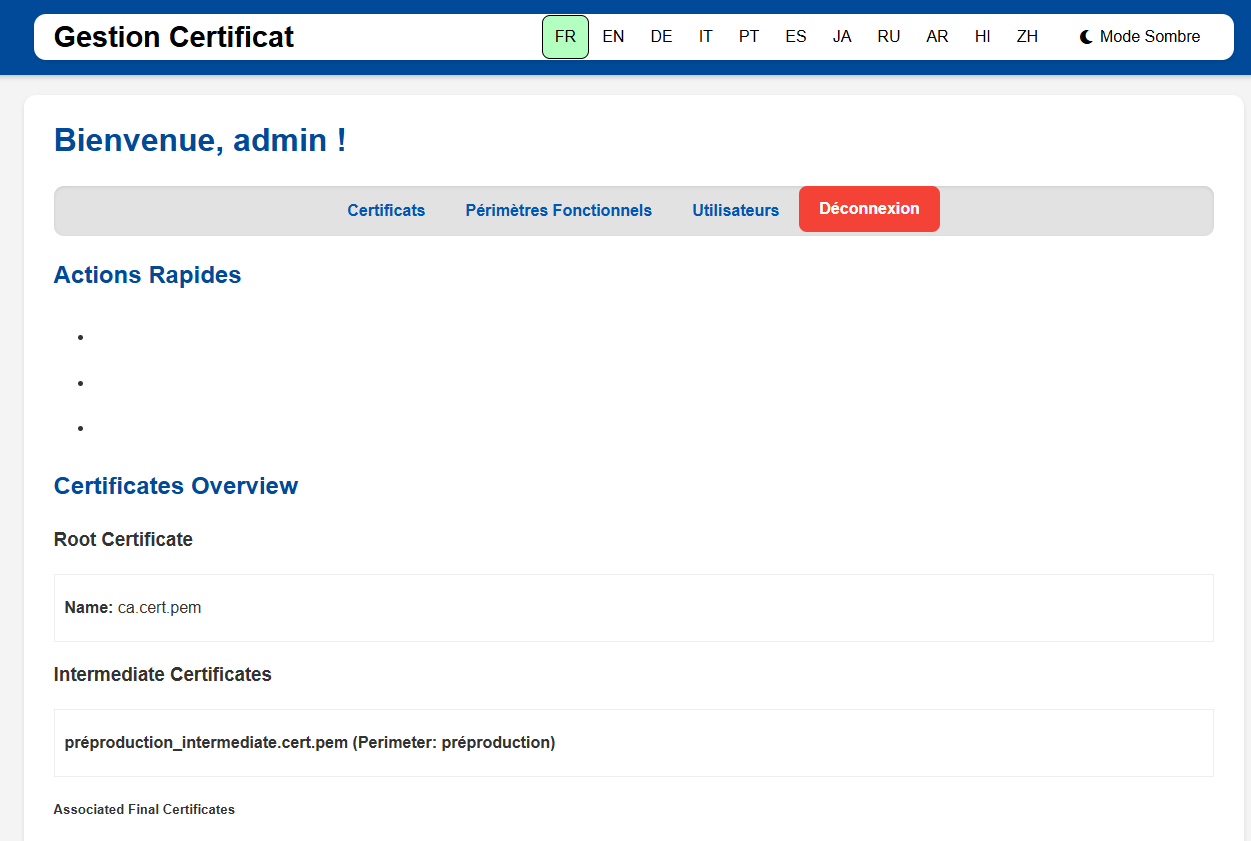
Task: Open the Utilisateurs page
Action: [735, 211]
